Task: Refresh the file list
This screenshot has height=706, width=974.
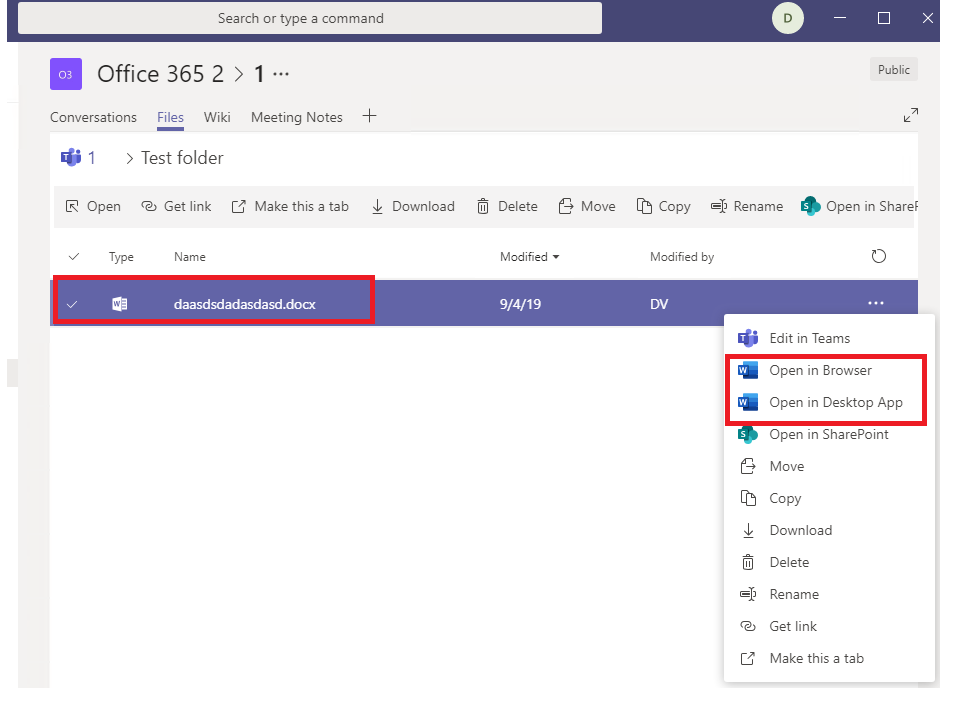Action: click(x=878, y=256)
